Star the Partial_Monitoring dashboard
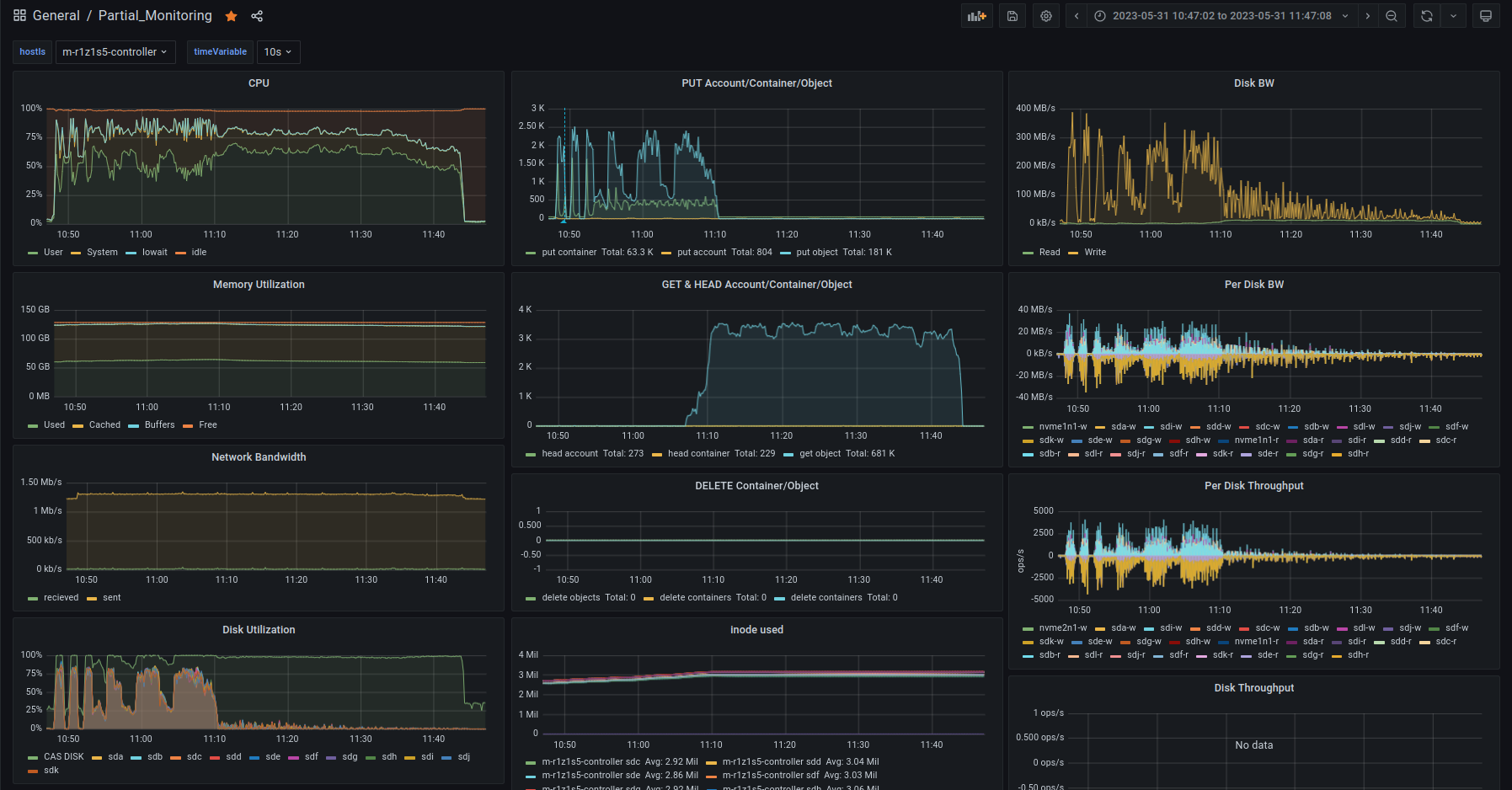The height and width of the screenshot is (790, 1512). pyautogui.click(x=231, y=16)
